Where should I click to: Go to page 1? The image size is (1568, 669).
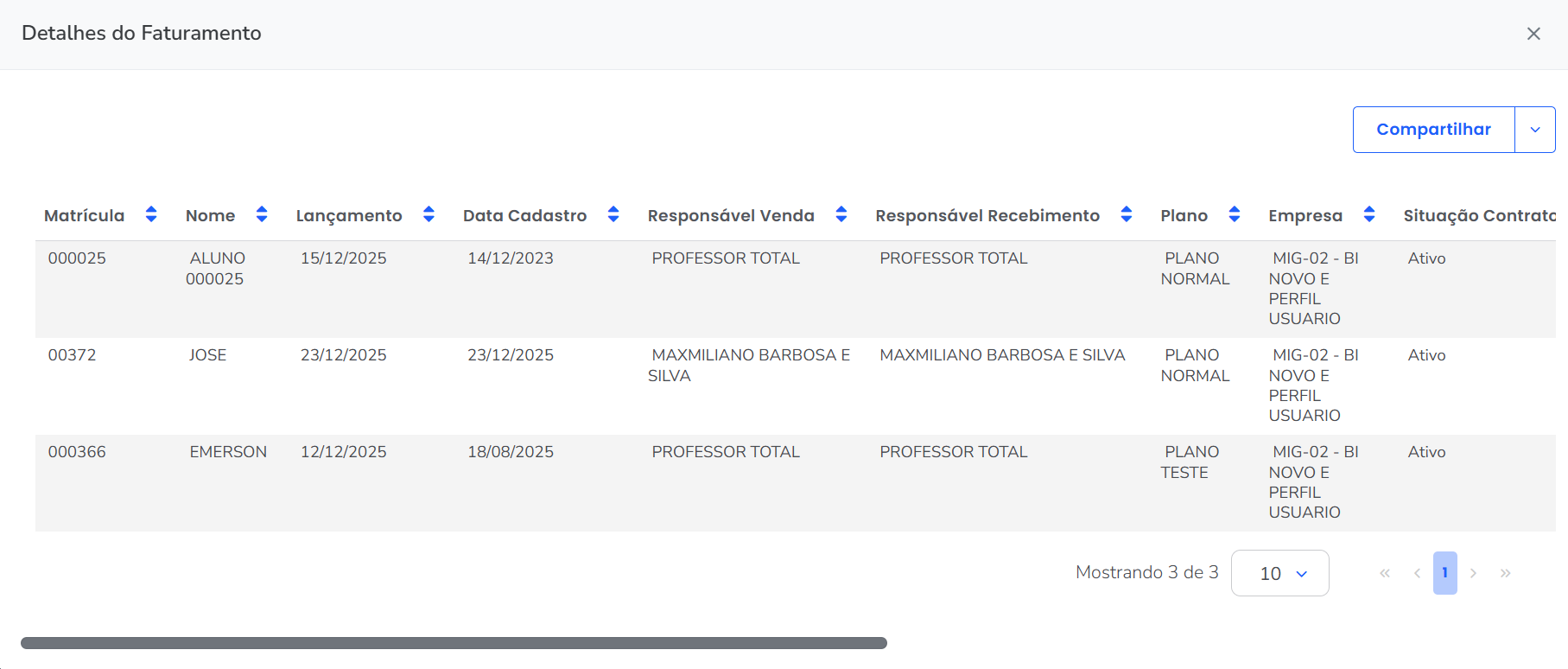coord(1444,573)
